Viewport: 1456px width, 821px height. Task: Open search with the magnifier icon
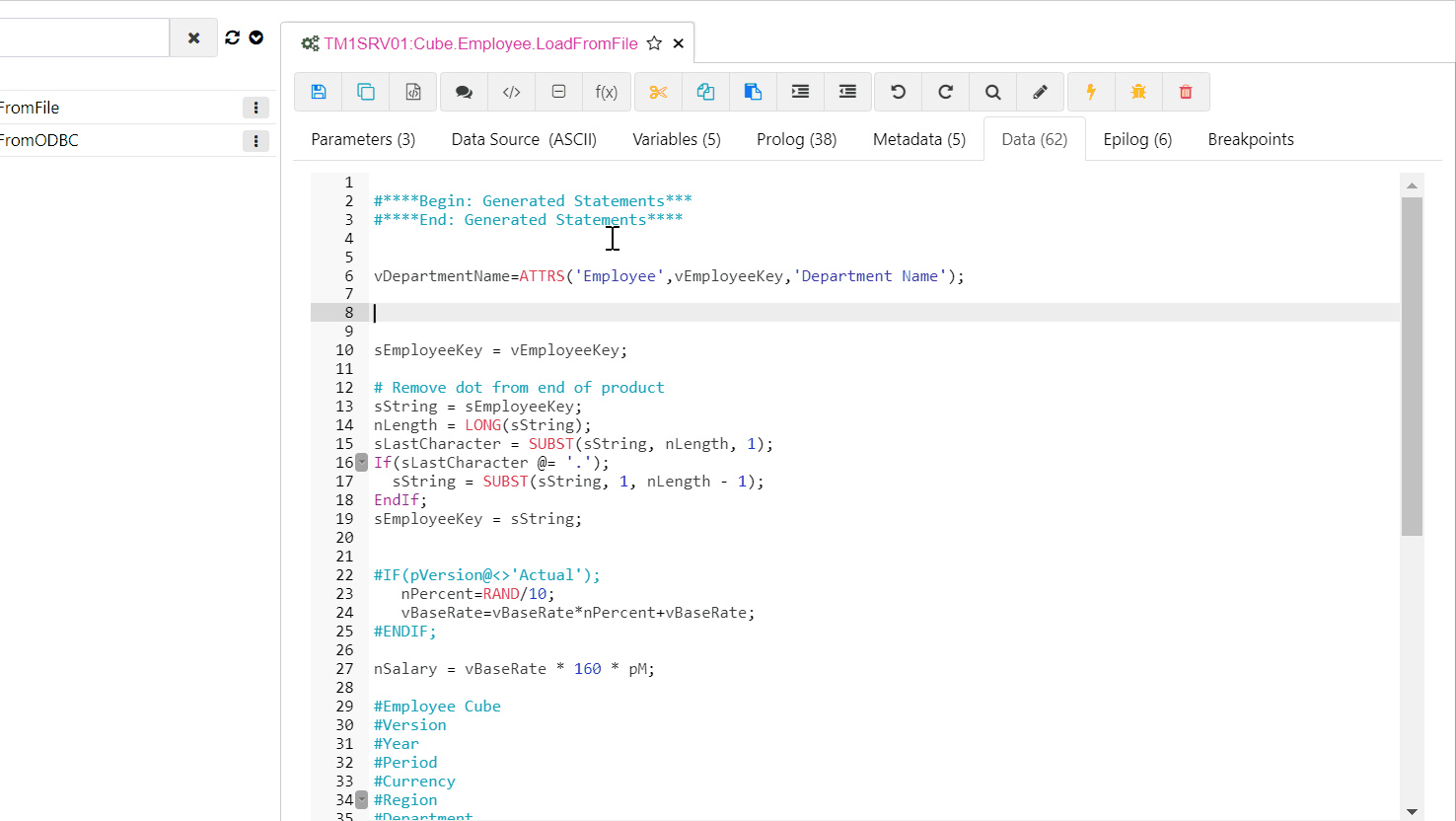(x=993, y=91)
